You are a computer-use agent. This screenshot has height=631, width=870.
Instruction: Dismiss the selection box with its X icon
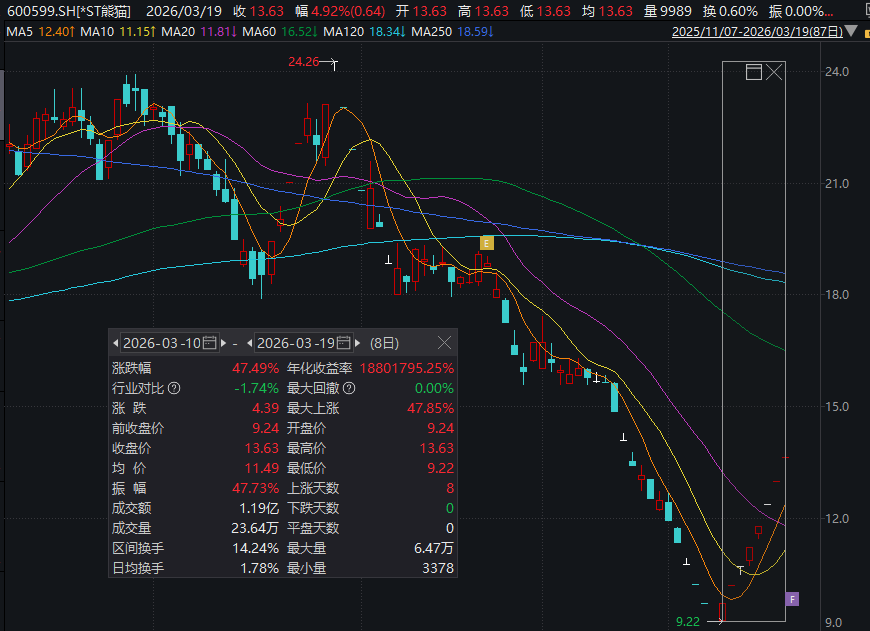[x=774, y=72]
